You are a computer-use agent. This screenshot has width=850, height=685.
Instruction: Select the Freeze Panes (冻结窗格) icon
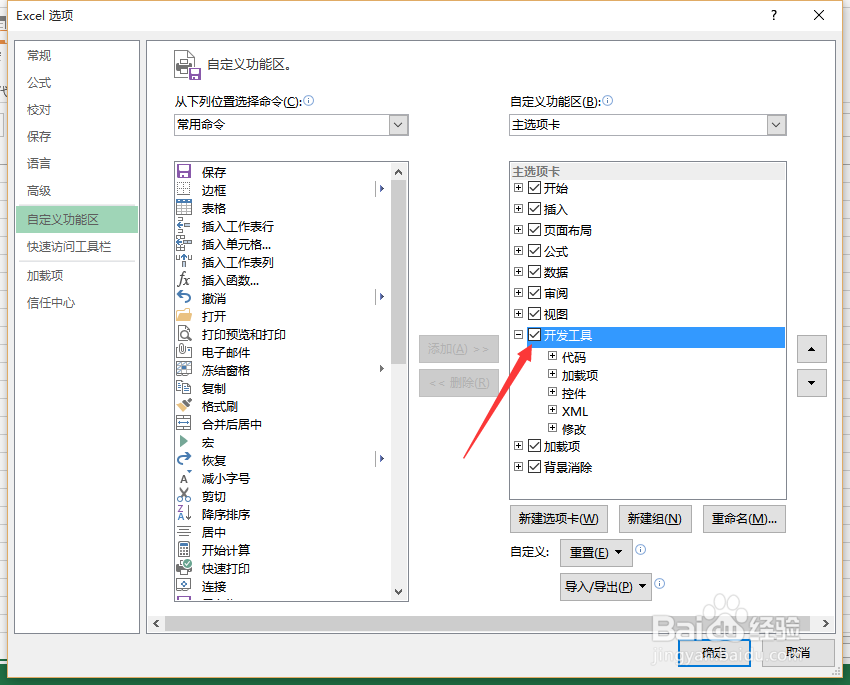pos(184,369)
